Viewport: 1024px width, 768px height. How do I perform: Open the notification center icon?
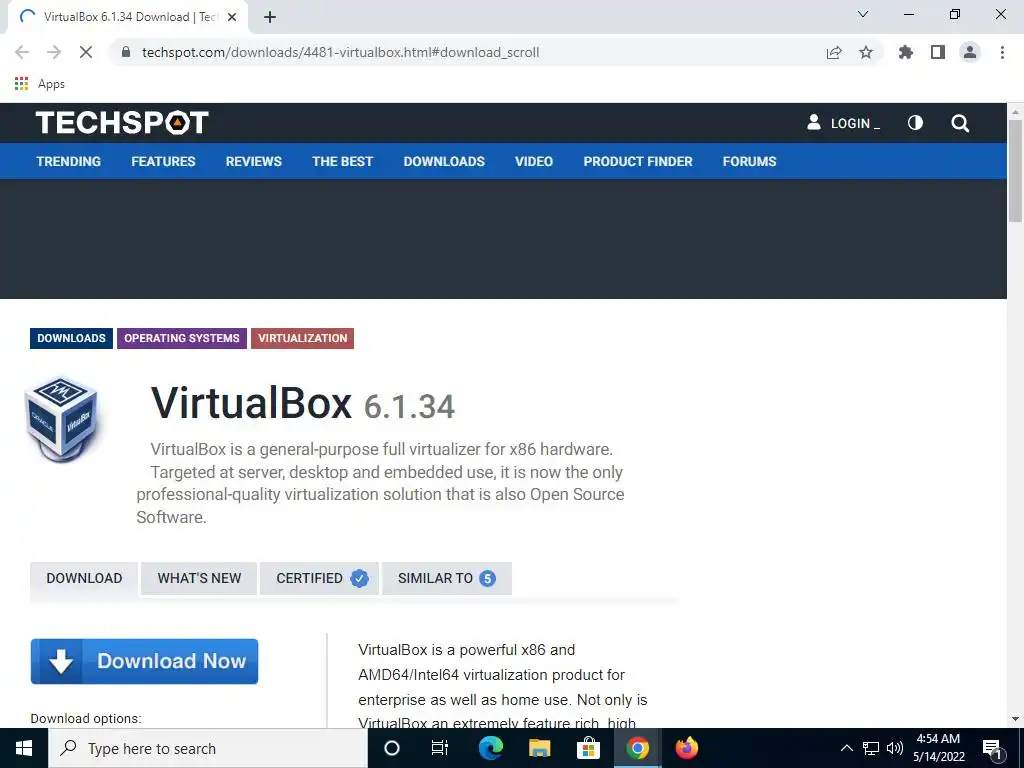tap(992, 749)
